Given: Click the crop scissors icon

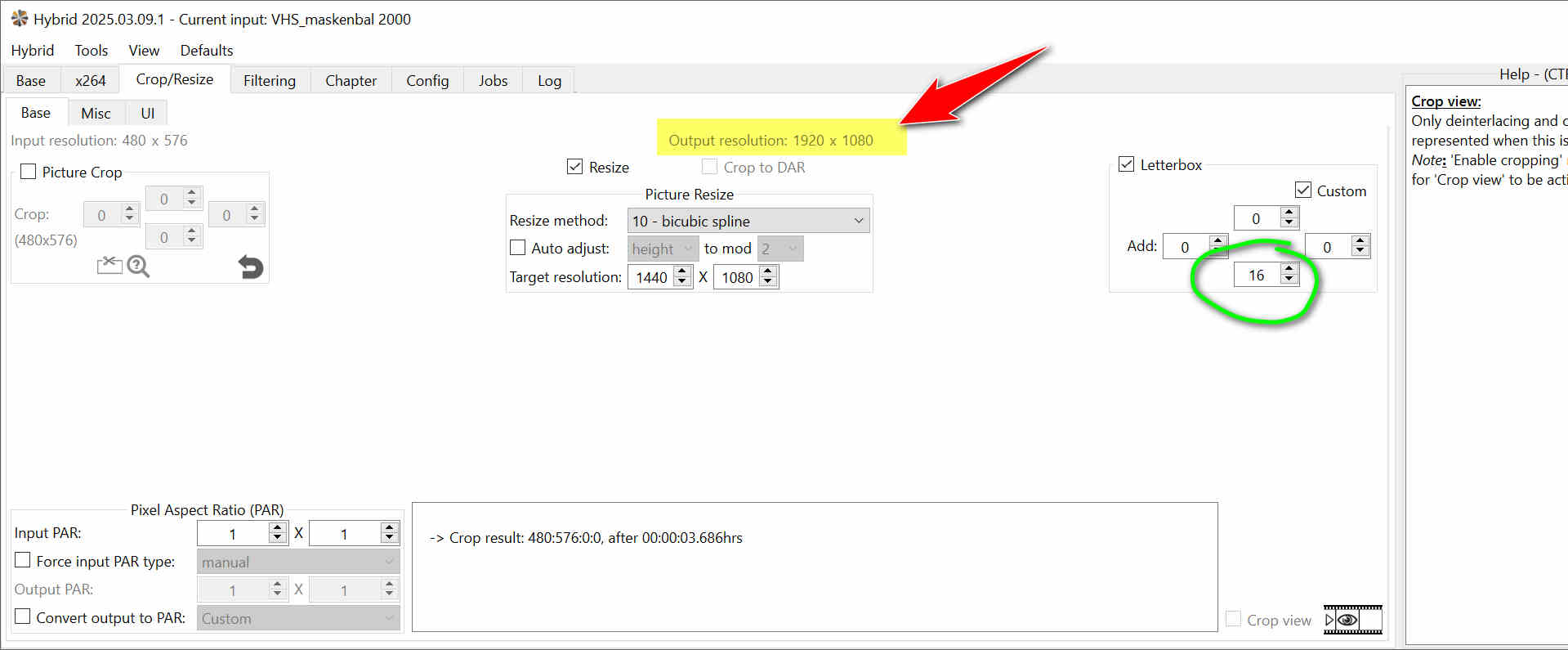Looking at the screenshot, I should [x=109, y=266].
